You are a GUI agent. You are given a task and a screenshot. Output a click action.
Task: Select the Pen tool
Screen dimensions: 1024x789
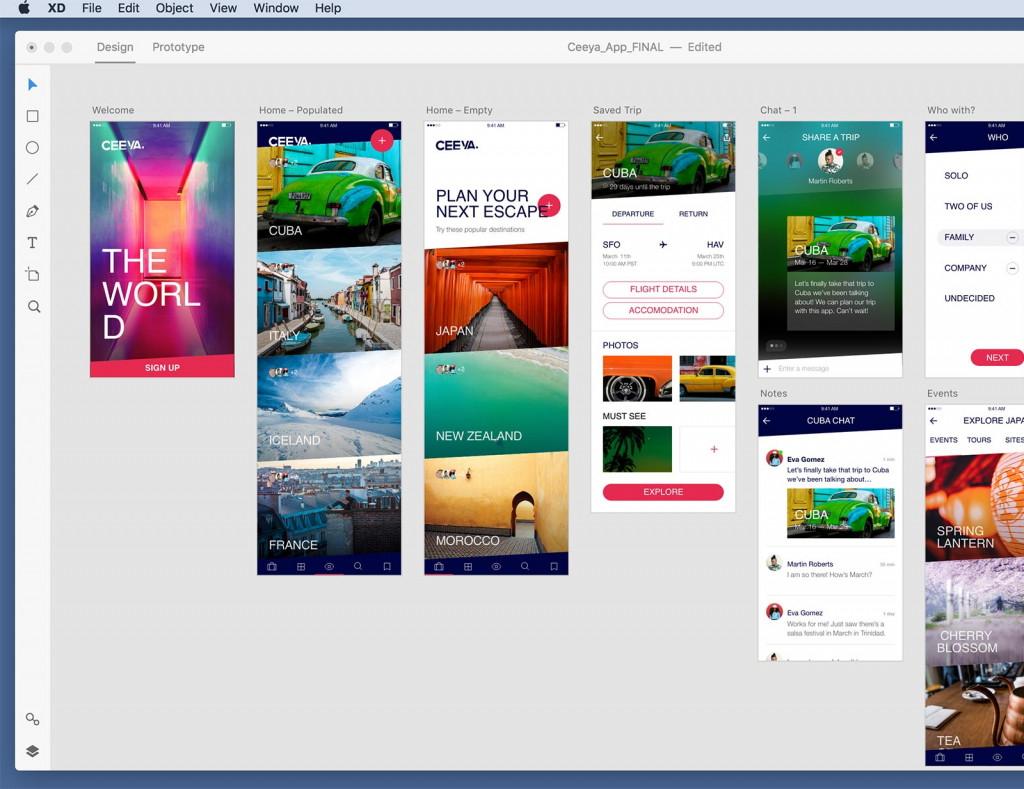click(x=32, y=211)
